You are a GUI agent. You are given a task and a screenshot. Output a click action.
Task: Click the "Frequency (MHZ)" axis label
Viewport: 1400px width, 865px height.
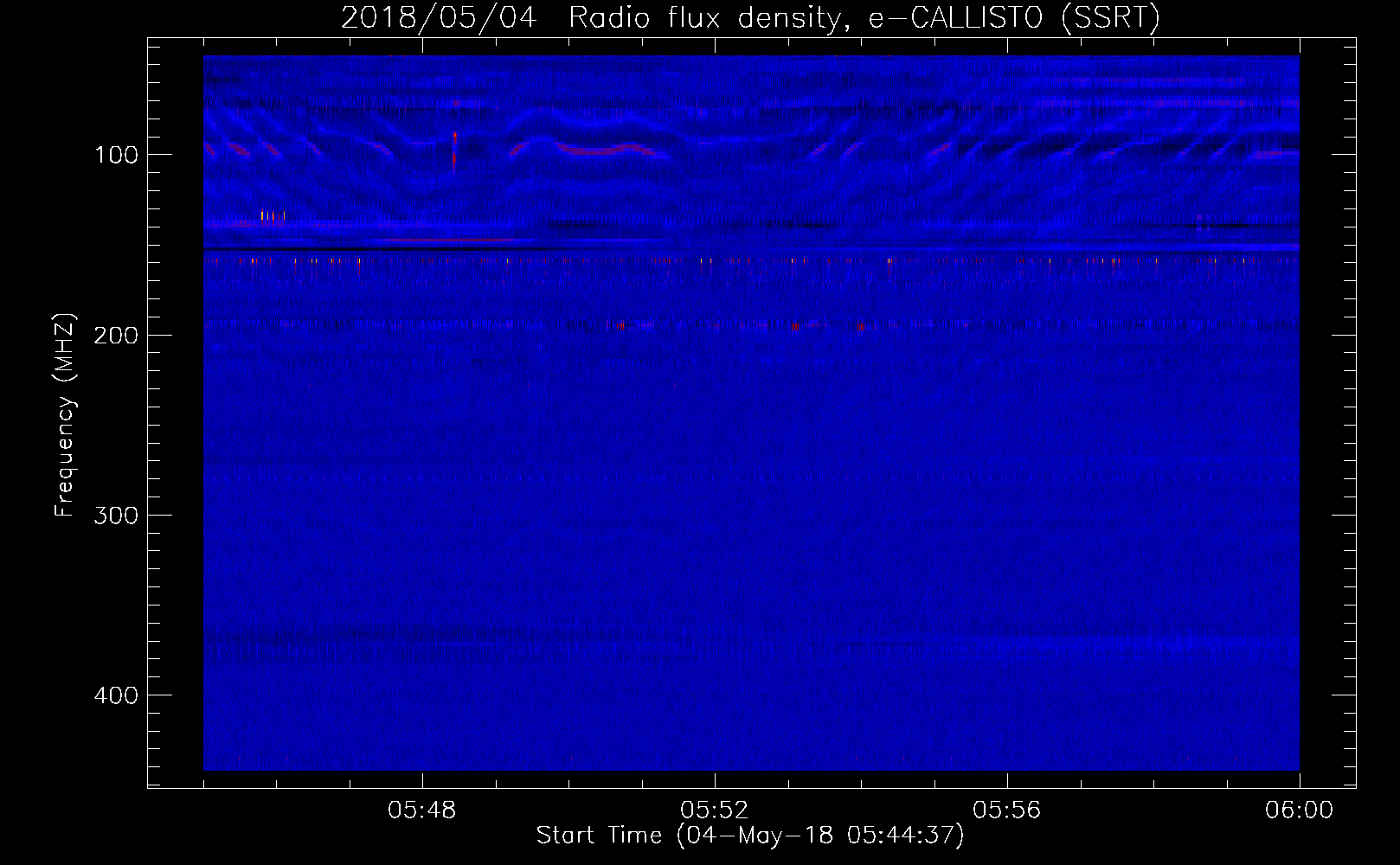(65, 415)
